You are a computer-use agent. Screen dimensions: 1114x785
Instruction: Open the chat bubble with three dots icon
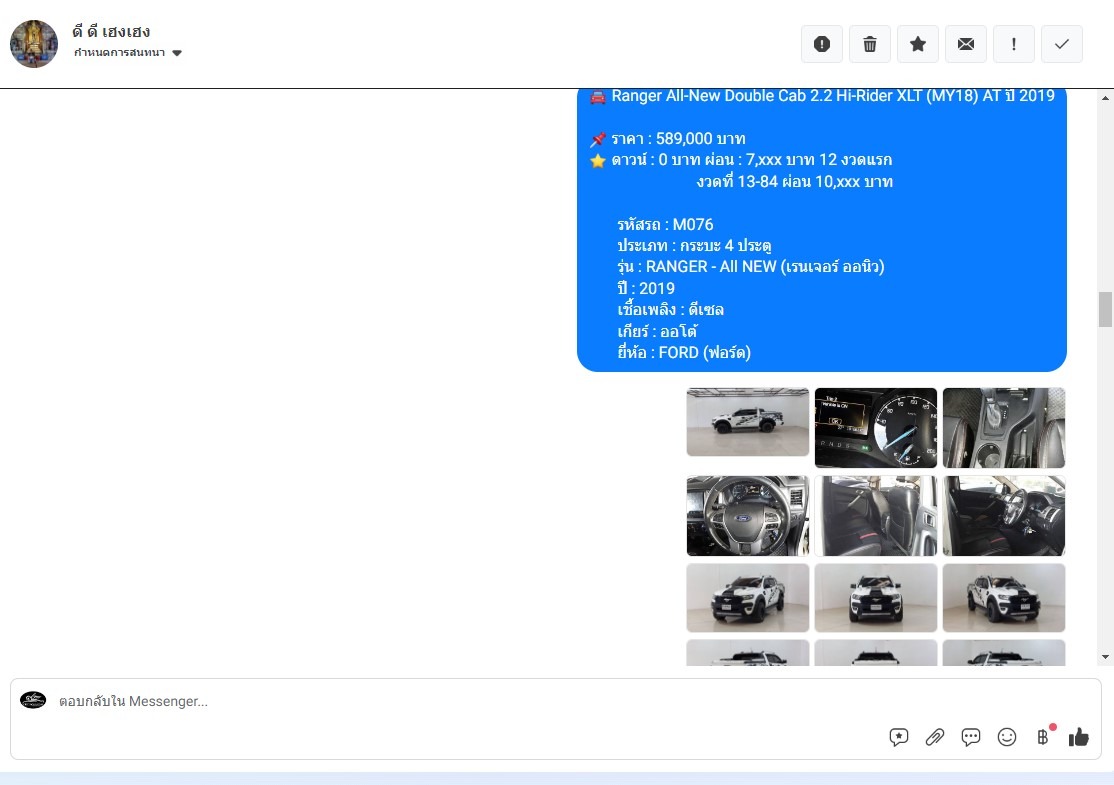(970, 737)
